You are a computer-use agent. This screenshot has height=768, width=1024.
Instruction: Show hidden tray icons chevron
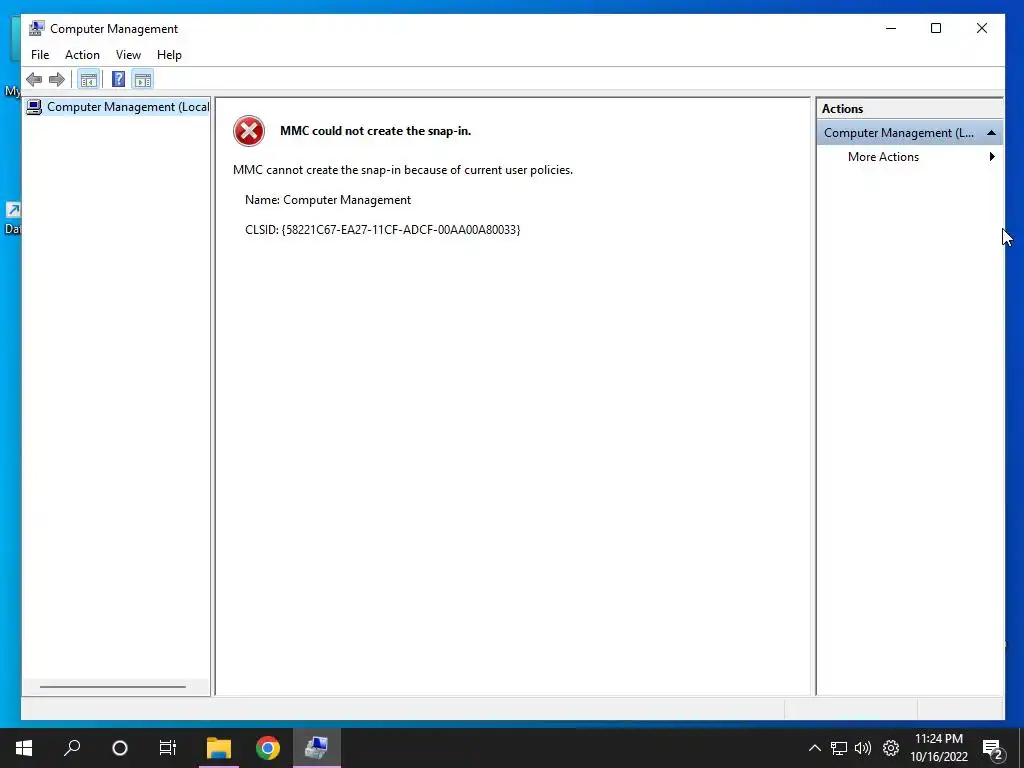[x=814, y=748]
